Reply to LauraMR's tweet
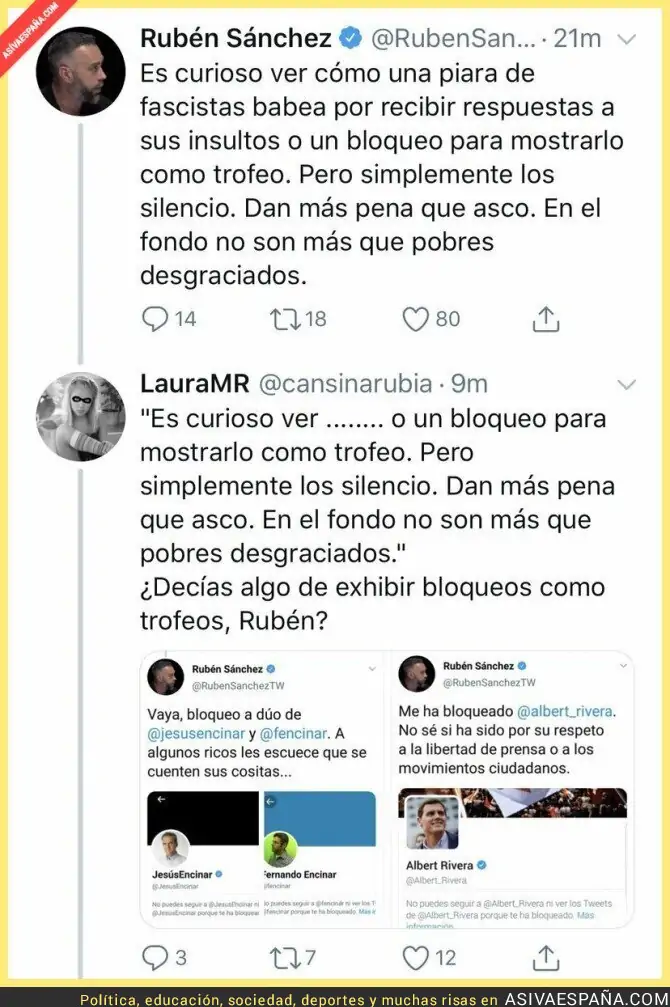Image resolution: width=670 pixels, height=1007 pixels. coord(155,958)
